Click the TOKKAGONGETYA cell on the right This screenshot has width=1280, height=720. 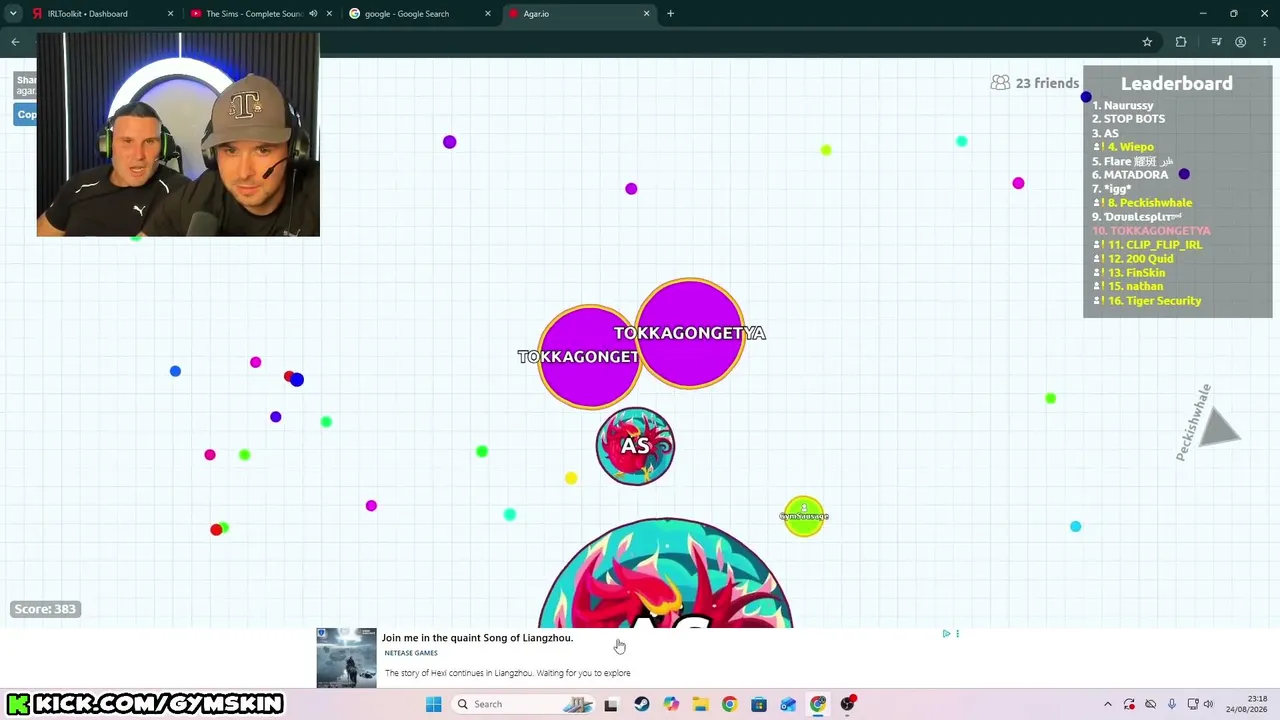pyautogui.click(x=690, y=333)
